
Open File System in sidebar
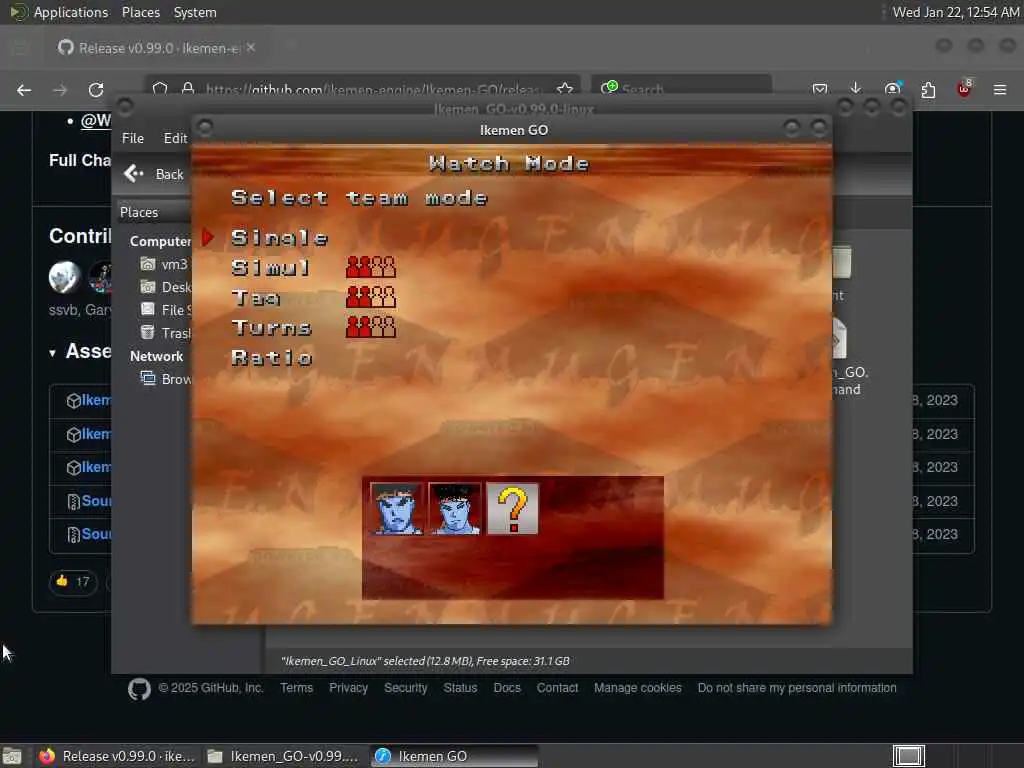(x=165, y=310)
